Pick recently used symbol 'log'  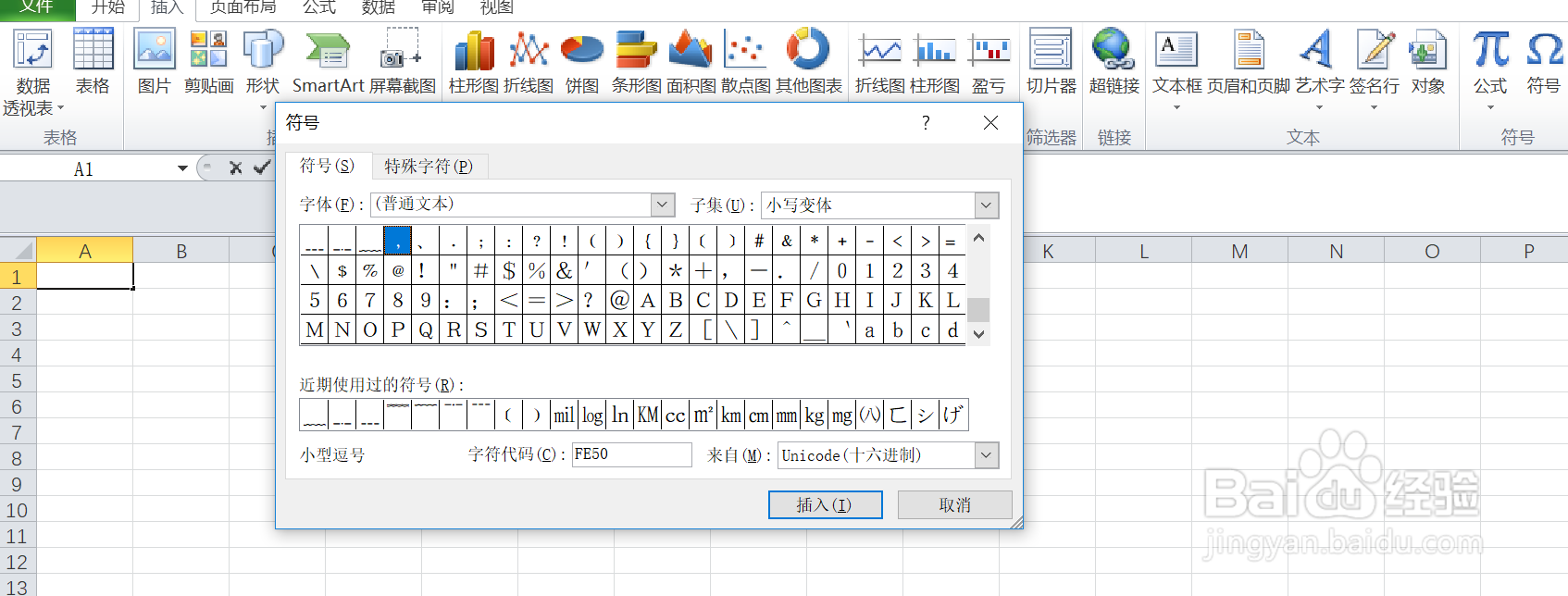click(592, 416)
